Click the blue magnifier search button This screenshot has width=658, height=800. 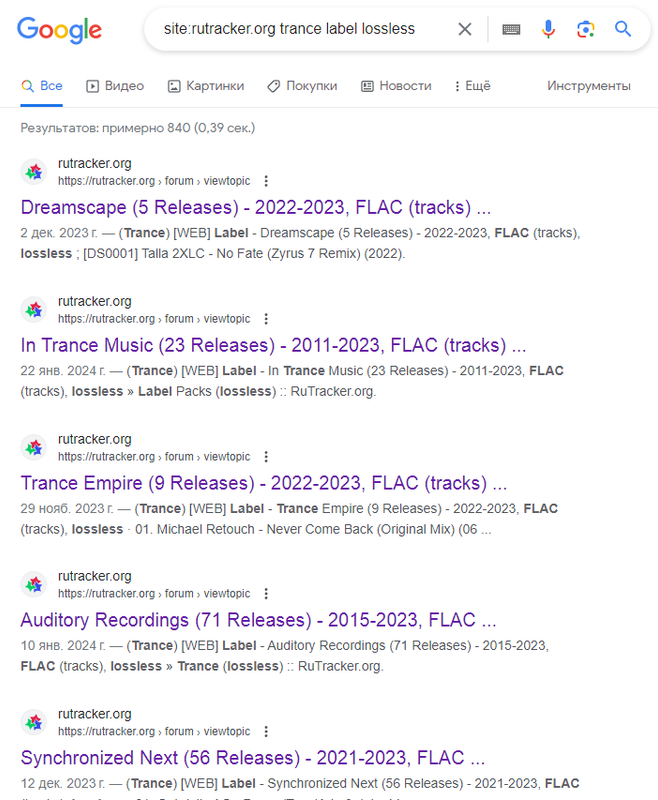coord(623,29)
